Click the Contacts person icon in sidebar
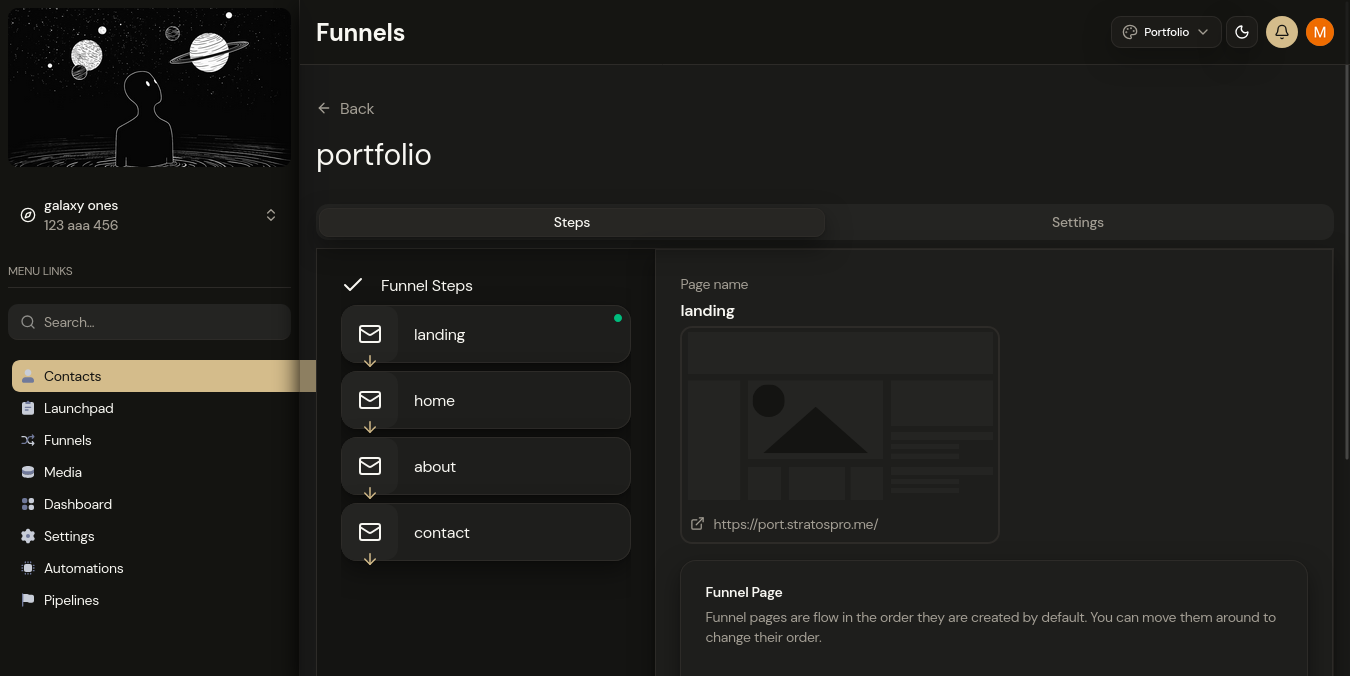 28,376
